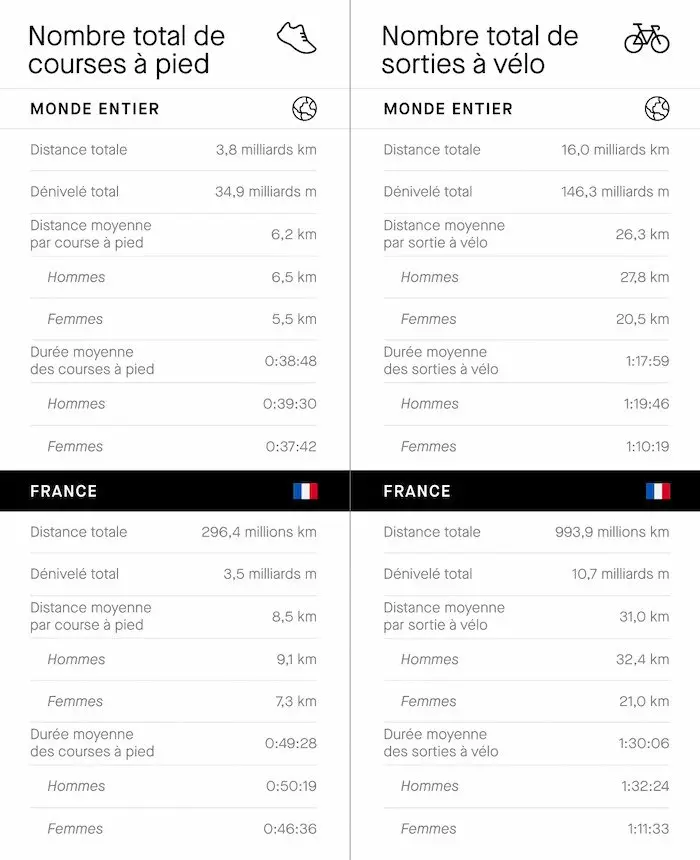Screen dimensions: 700x860
Task: Click the 296,4 millions km France value
Action: (x=259, y=532)
